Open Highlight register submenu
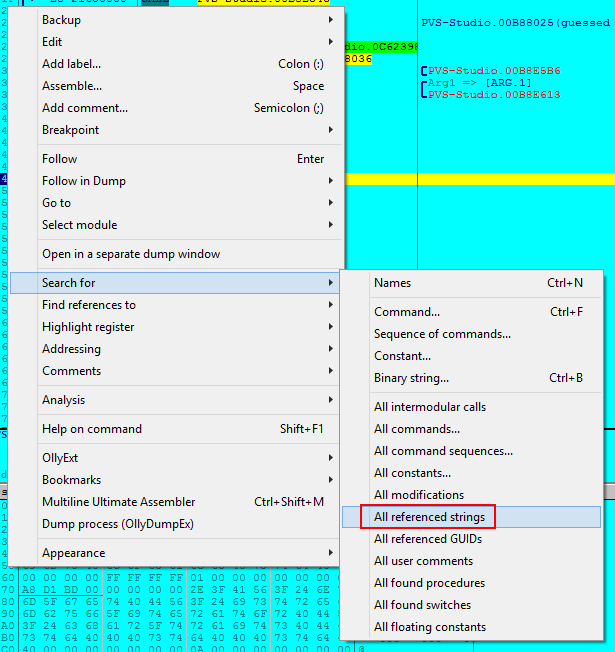The height and width of the screenshot is (652, 615). point(176,327)
